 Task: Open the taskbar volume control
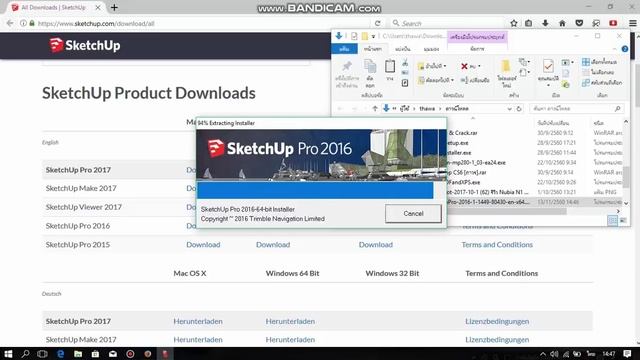(x=554, y=354)
